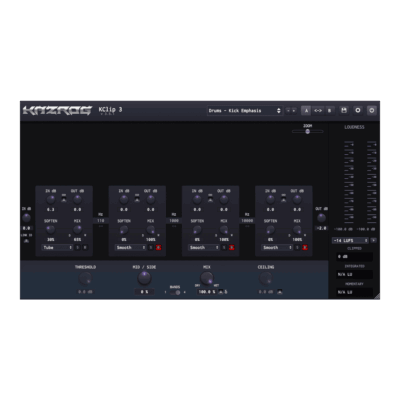The width and height of the screenshot is (400, 400).
Task: Click the Ceiling knob
Action: [266, 278]
